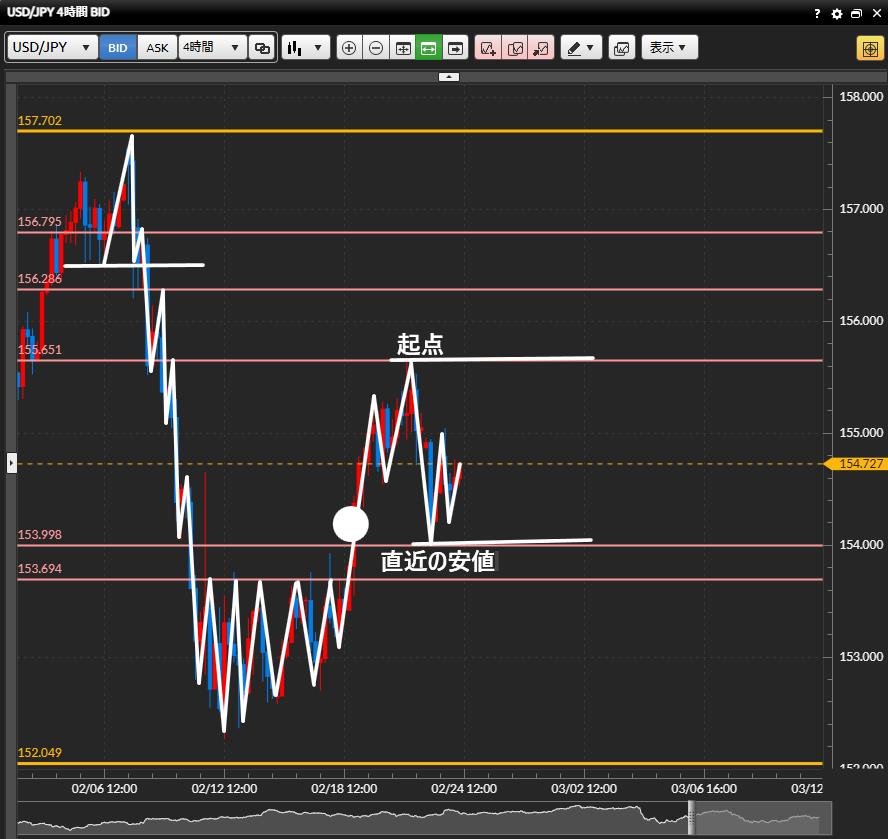Toggle the yellow crosshair cursor button

868,48
